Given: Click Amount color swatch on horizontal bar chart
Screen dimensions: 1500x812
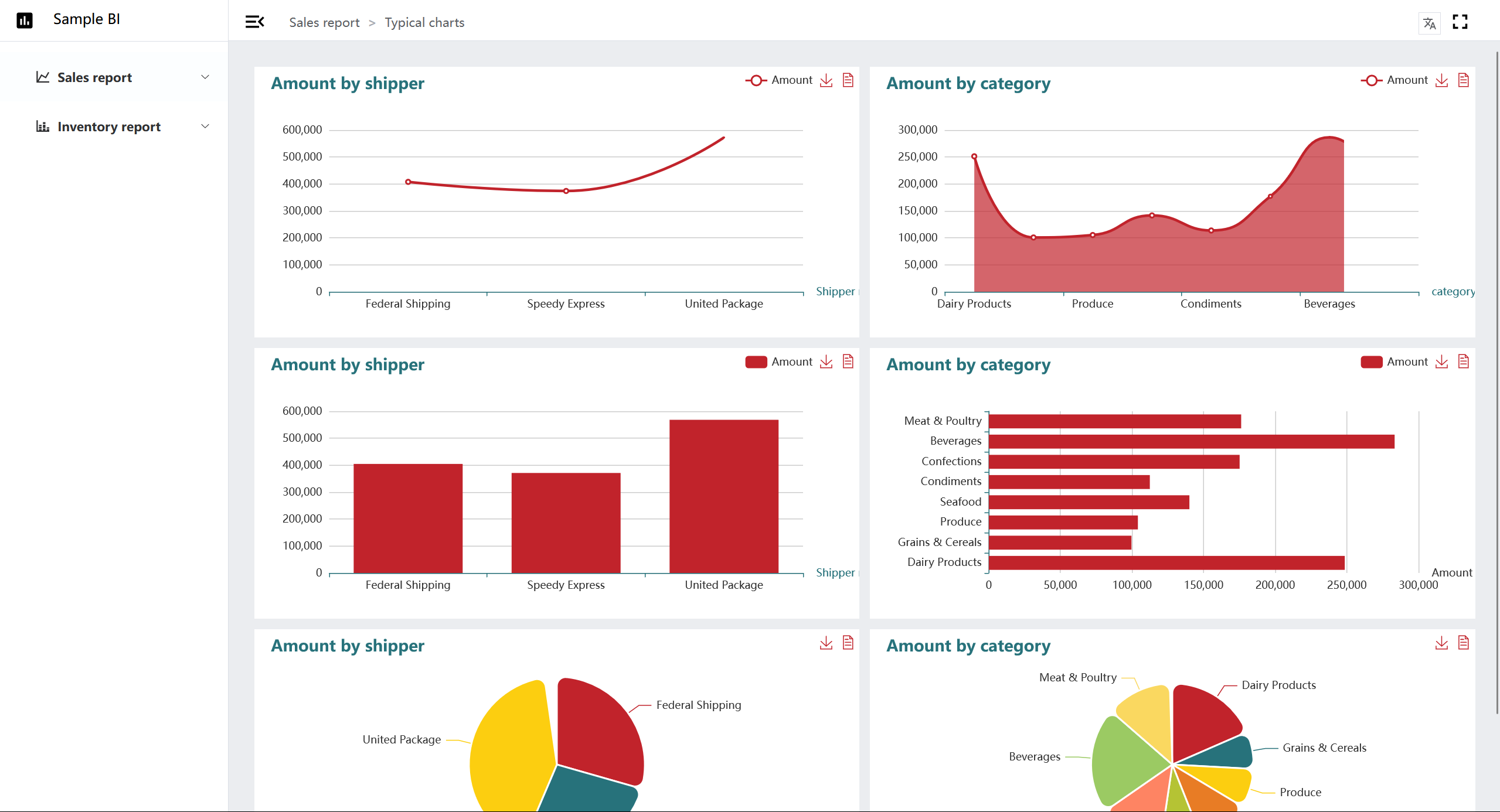Looking at the screenshot, I should pyautogui.click(x=1371, y=362).
